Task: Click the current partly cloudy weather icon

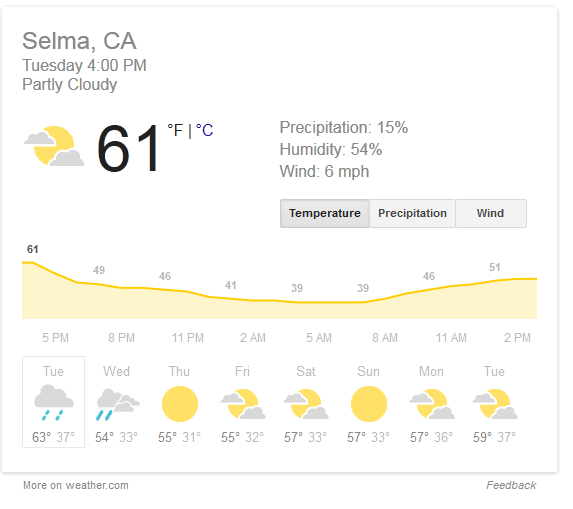Action: click(x=54, y=146)
